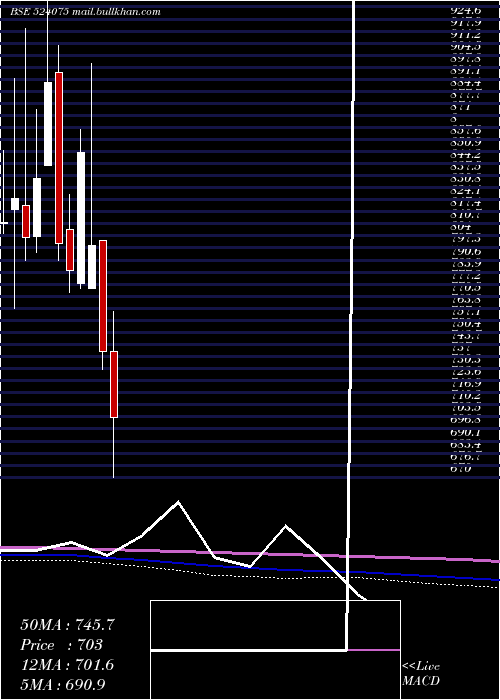This screenshot has height=700, width=500.
Task: Click the 710.2 price axis label
Action: [x=466, y=396]
